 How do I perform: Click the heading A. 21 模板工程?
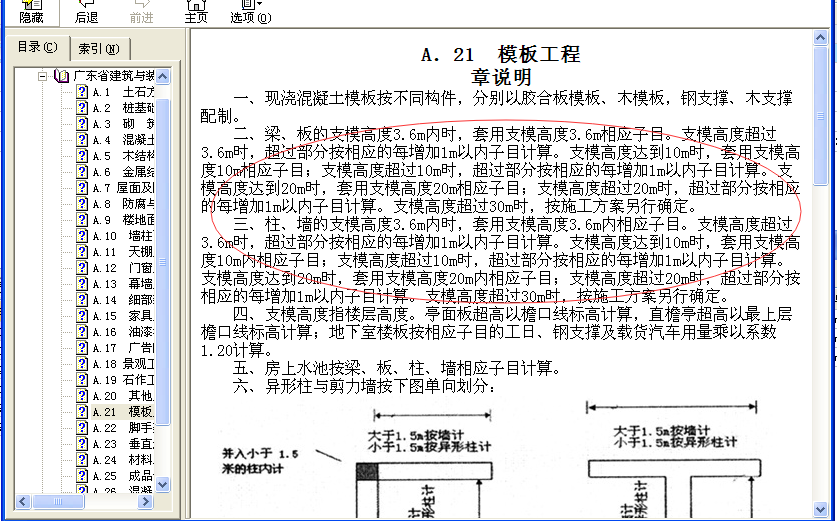(500, 54)
